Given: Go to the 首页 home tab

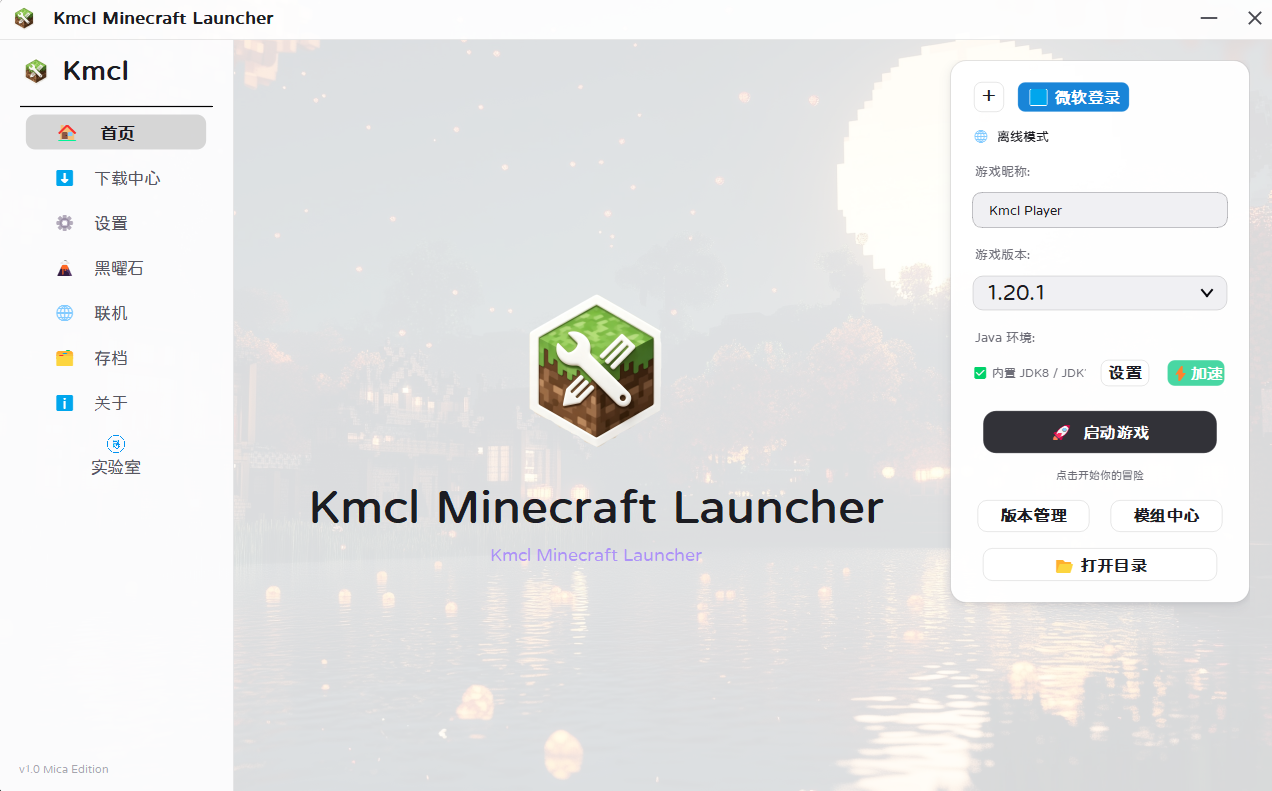Looking at the screenshot, I should [116, 133].
